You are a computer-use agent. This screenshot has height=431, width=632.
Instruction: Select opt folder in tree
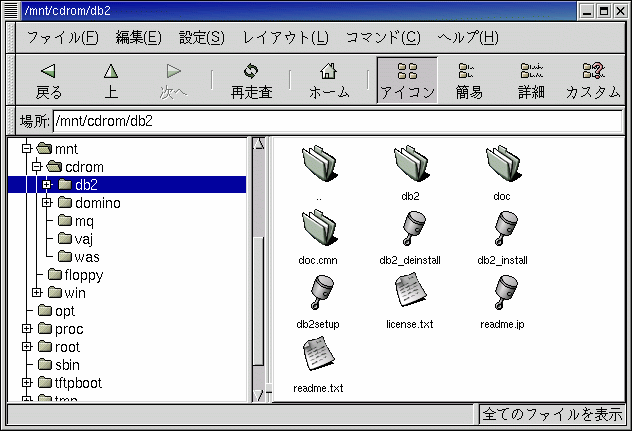pos(56,310)
